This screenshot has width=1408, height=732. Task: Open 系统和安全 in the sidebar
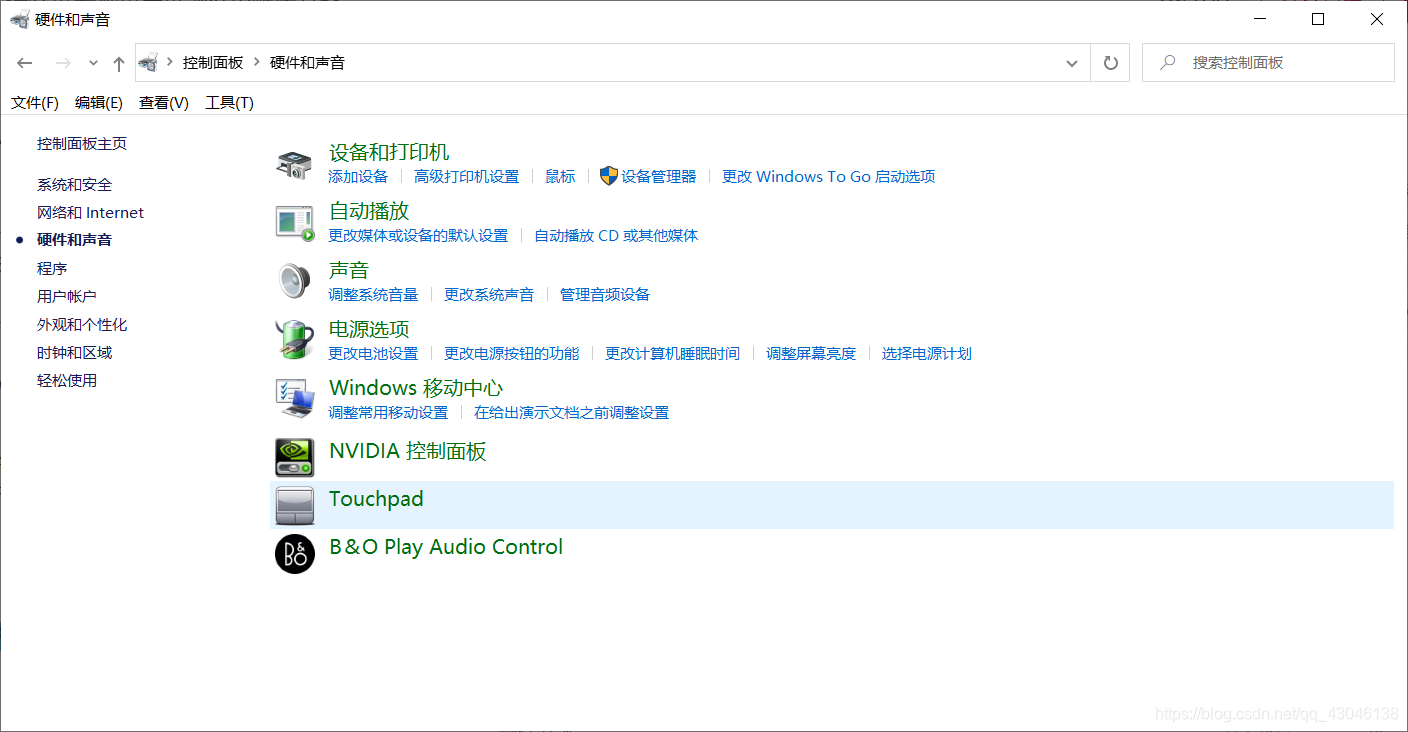(75, 184)
